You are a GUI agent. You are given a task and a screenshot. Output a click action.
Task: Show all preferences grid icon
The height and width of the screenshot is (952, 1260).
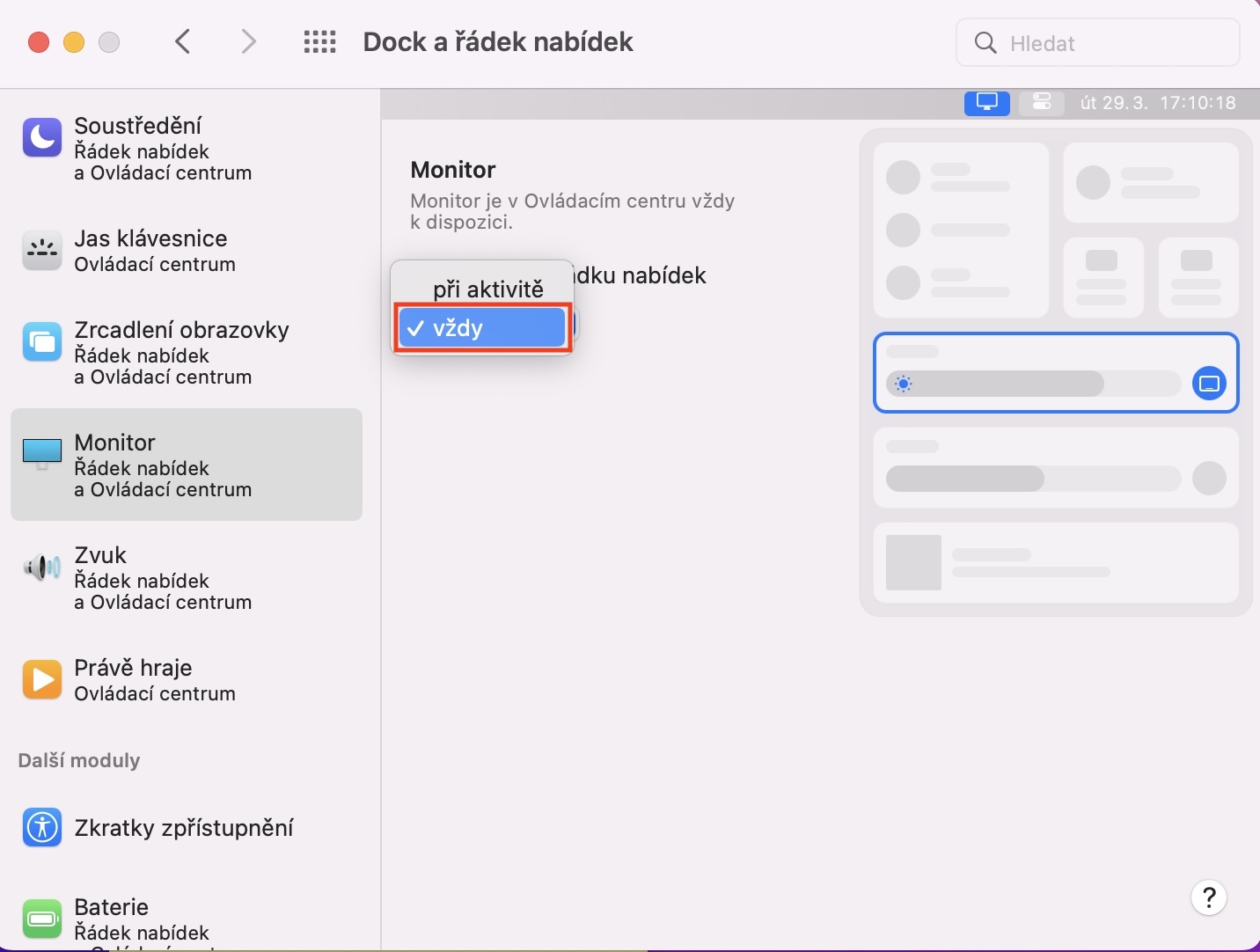click(319, 42)
